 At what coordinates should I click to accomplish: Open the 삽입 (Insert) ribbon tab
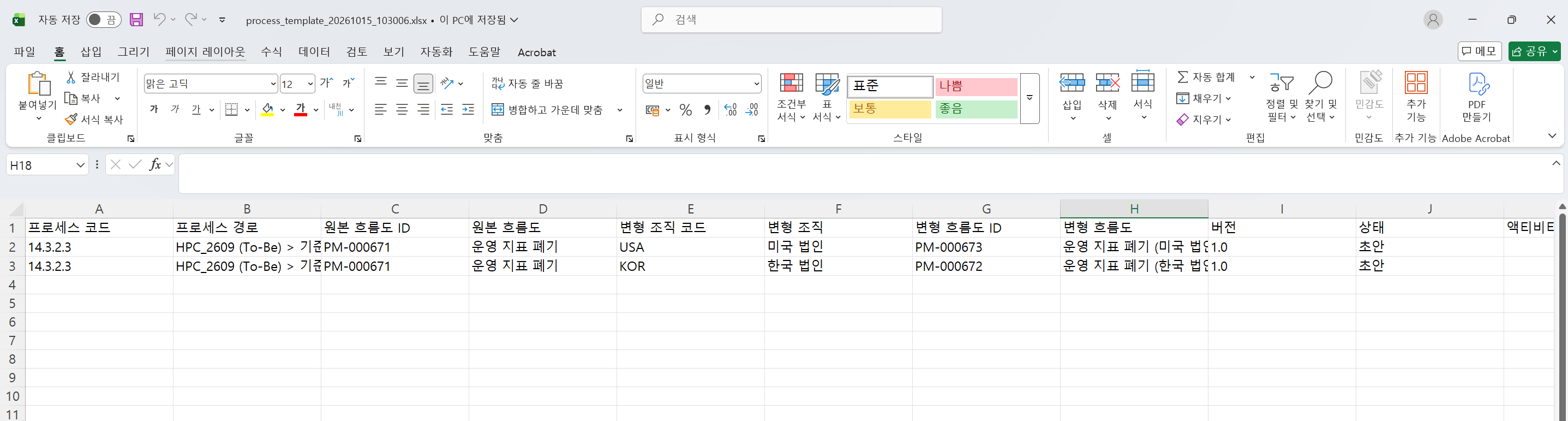(91, 52)
